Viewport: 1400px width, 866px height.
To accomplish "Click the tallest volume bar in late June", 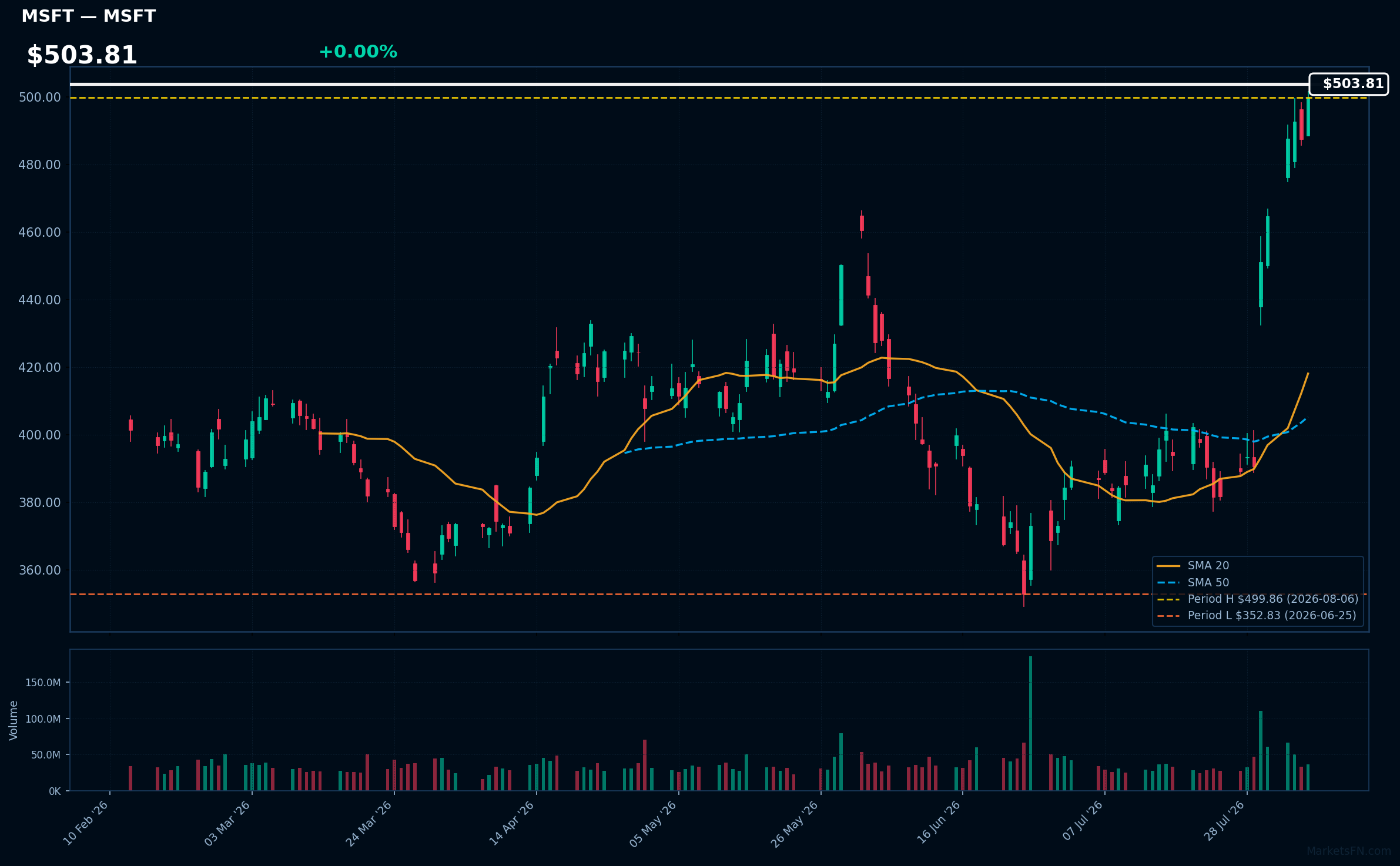I will pyautogui.click(x=1030, y=723).
